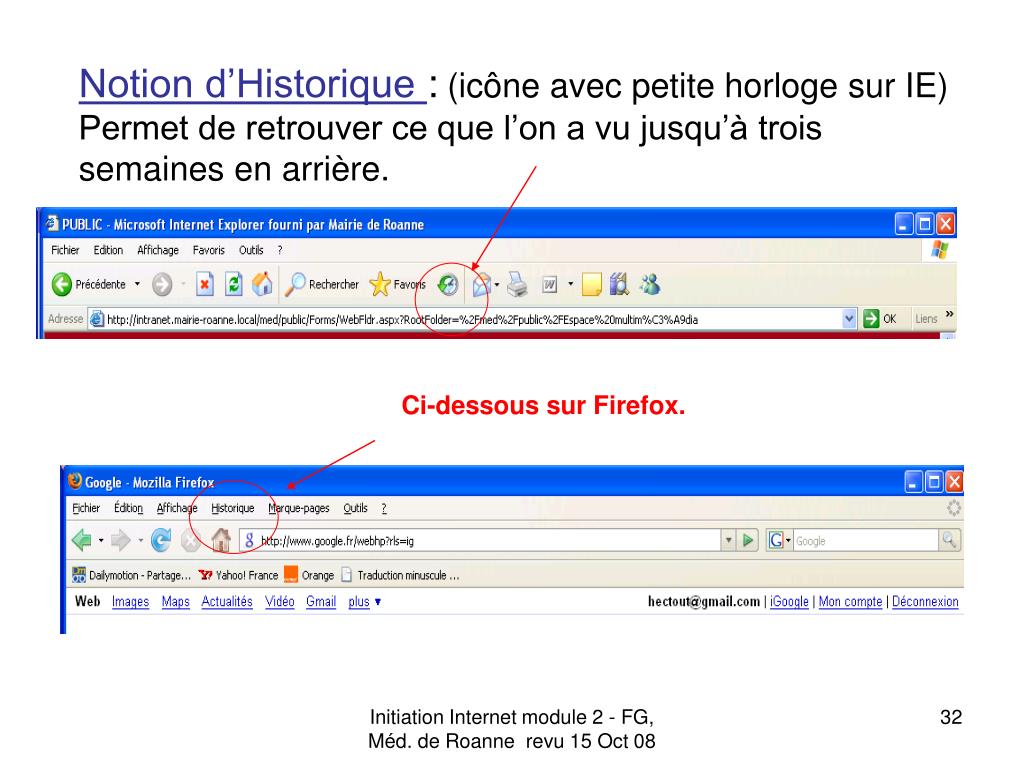
Task: Click the Déconnexion link
Action: point(925,601)
